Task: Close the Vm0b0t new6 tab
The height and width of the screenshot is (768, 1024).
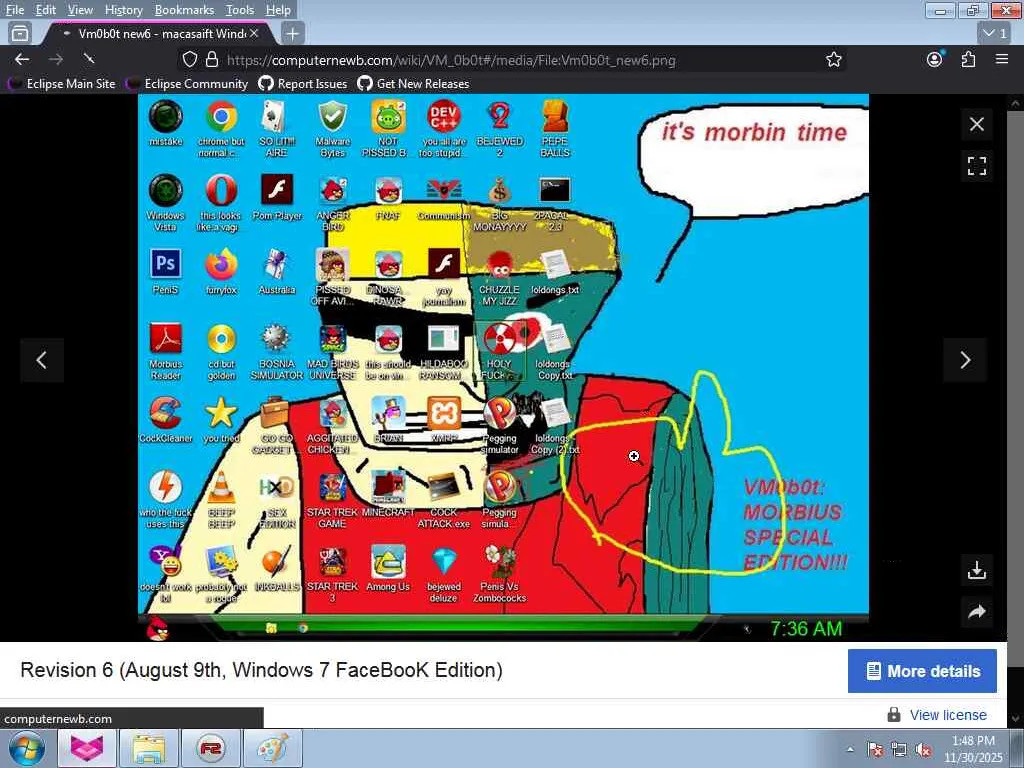Action: (254, 33)
